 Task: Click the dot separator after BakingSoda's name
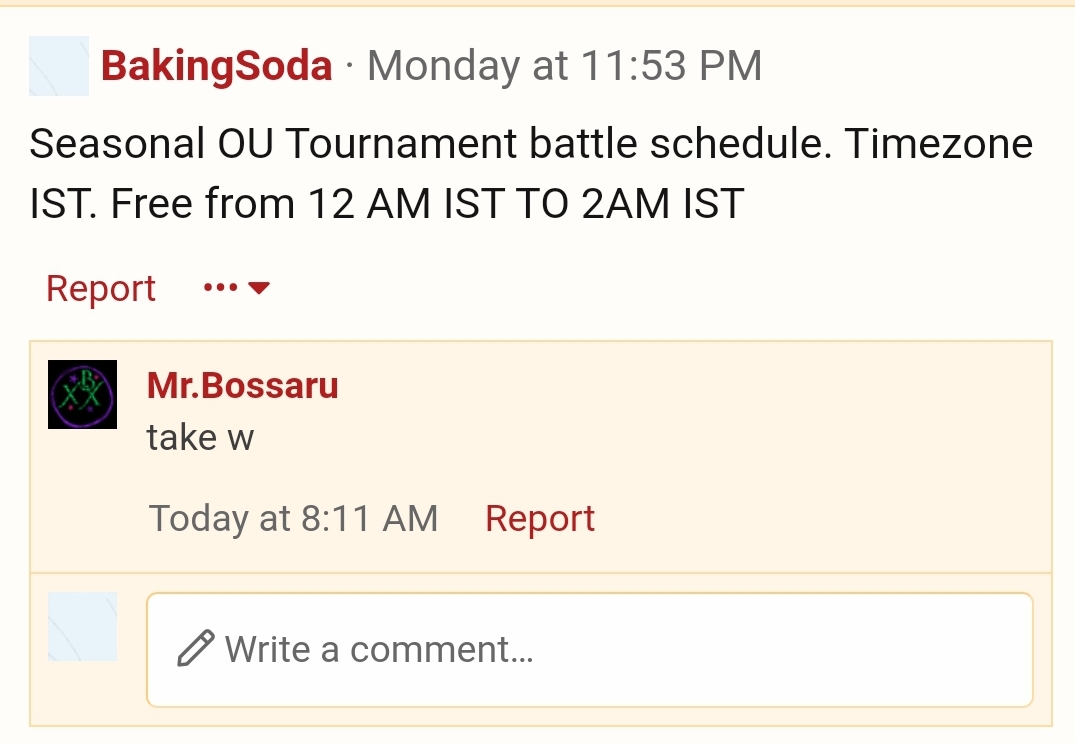350,66
